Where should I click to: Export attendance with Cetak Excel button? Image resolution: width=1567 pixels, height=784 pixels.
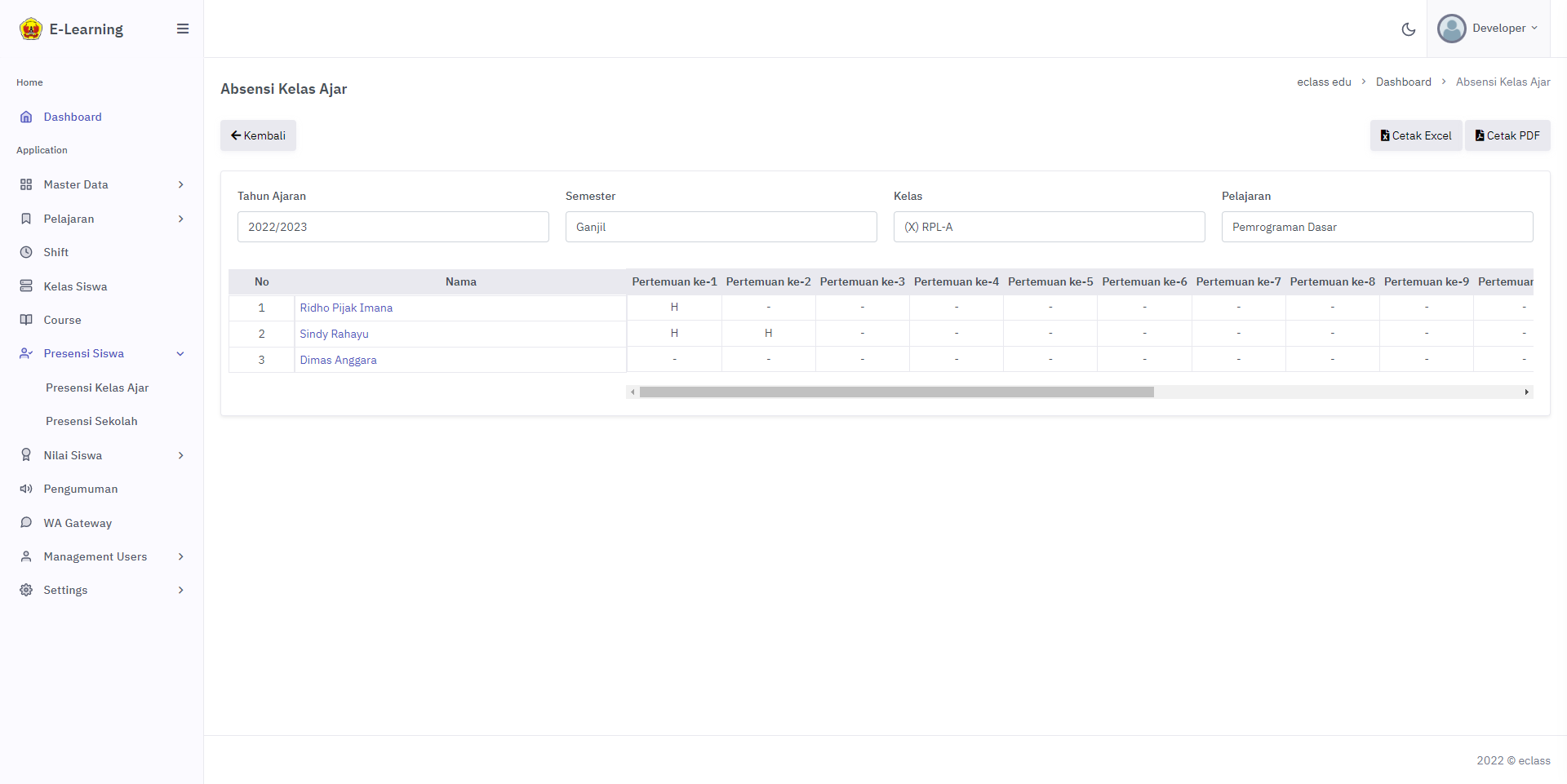tap(1416, 135)
